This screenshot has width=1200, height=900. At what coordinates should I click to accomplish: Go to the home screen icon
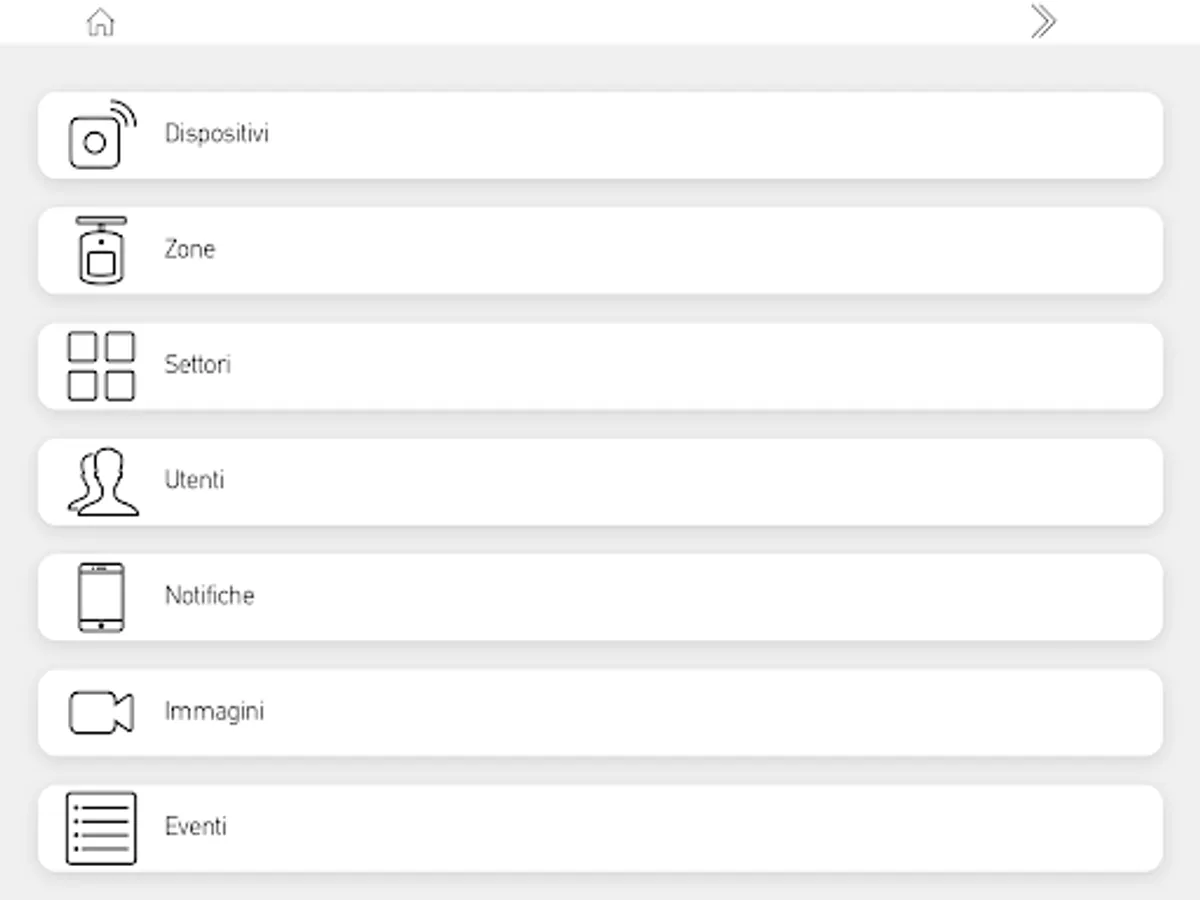coord(101,22)
